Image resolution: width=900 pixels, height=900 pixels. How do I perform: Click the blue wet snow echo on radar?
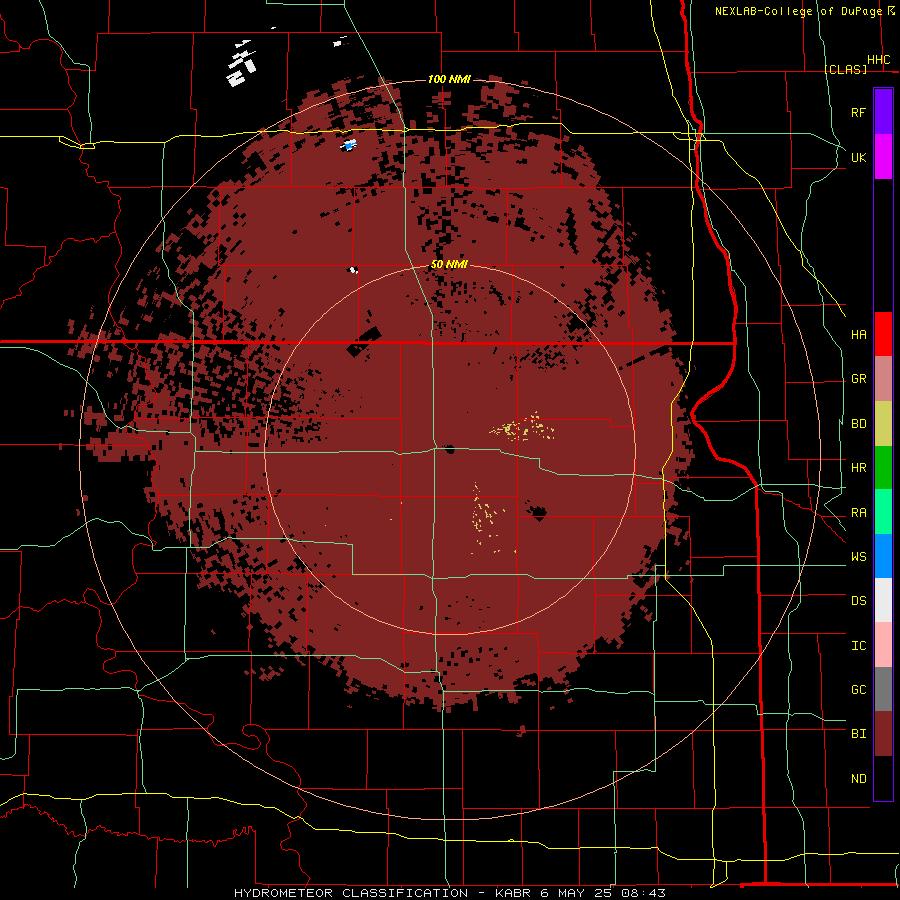(349, 145)
